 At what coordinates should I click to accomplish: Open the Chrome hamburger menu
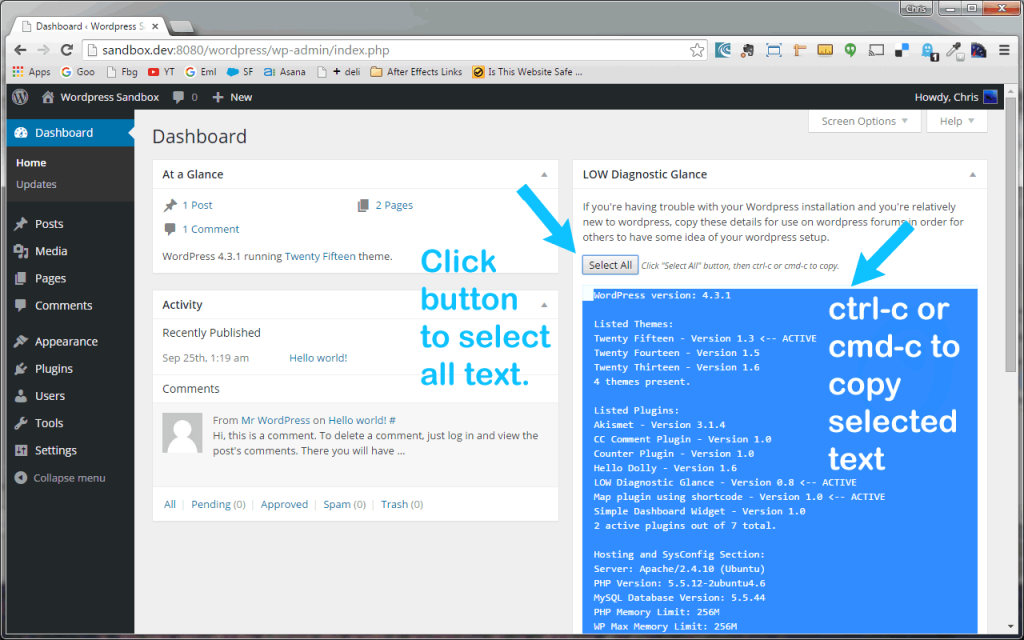coord(1004,50)
